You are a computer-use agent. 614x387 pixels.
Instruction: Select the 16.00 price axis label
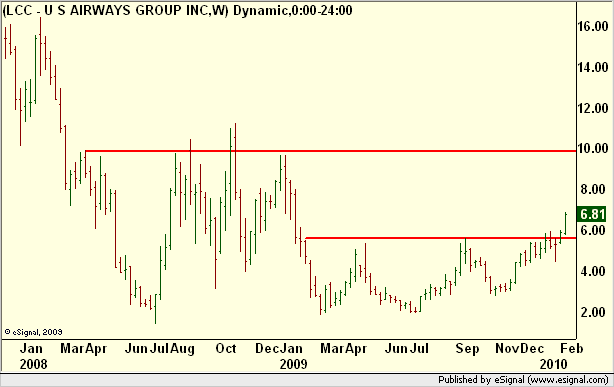(593, 27)
